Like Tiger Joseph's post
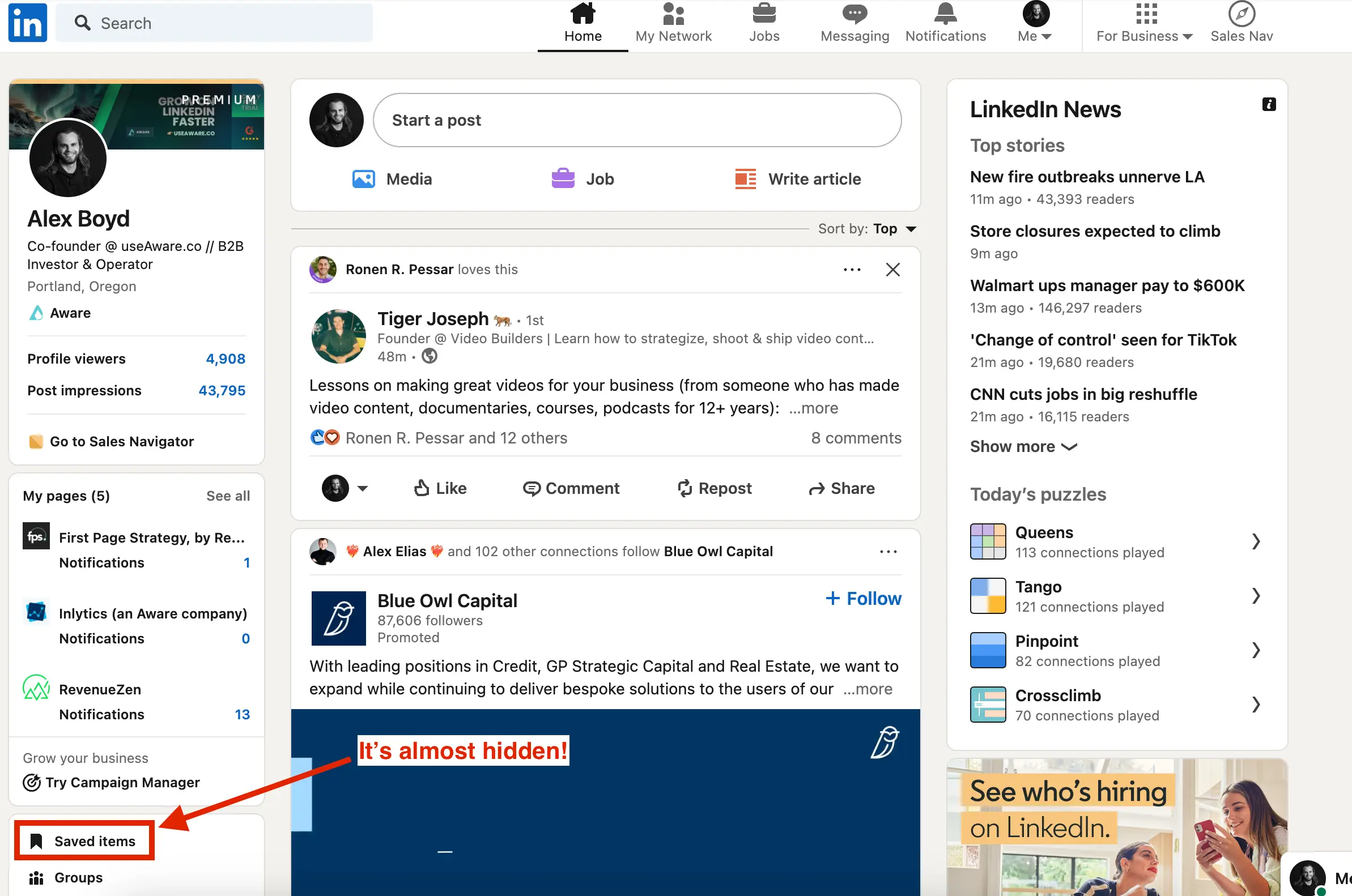This screenshot has height=896, width=1352. (x=439, y=488)
